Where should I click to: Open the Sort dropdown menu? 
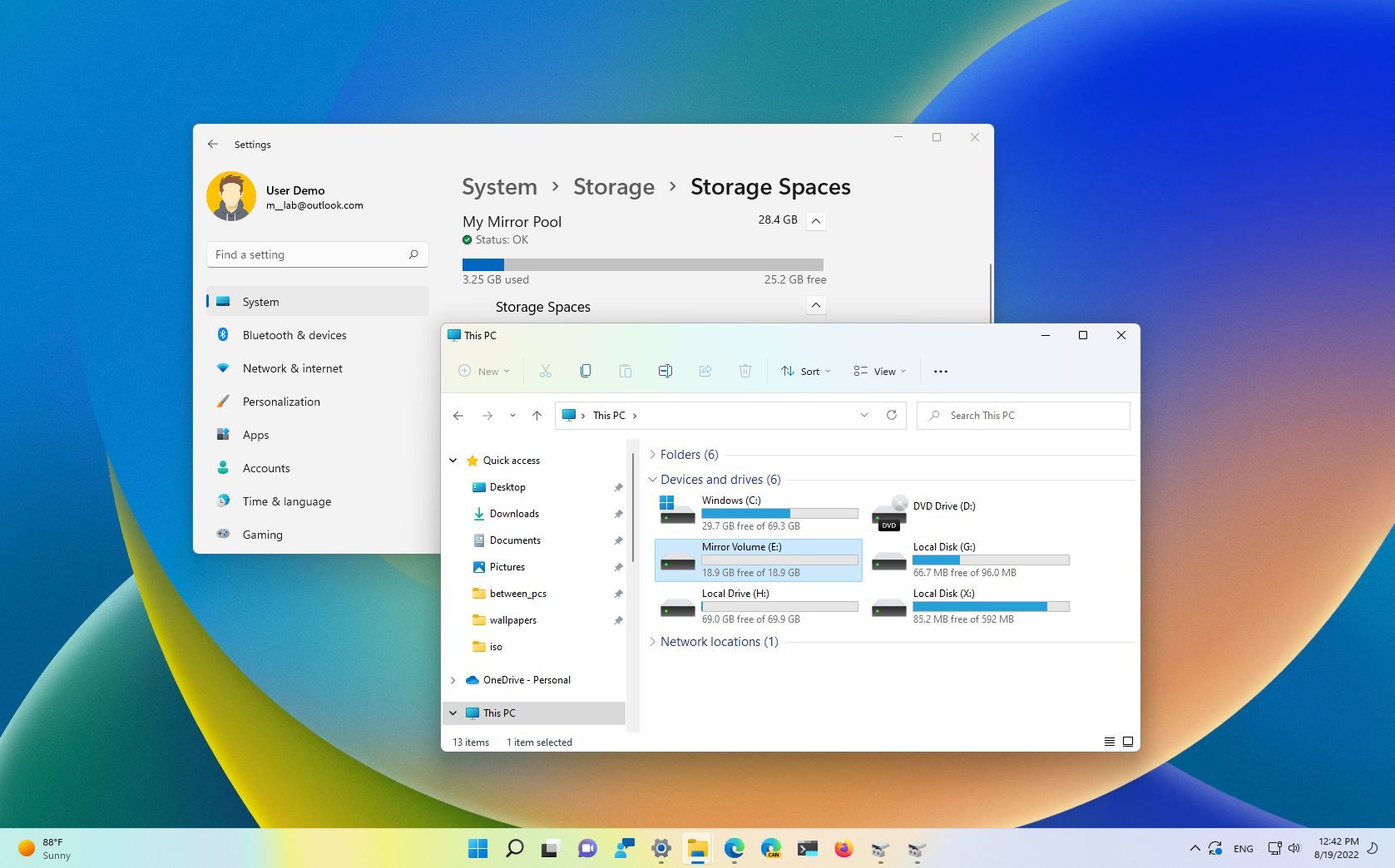tap(804, 371)
